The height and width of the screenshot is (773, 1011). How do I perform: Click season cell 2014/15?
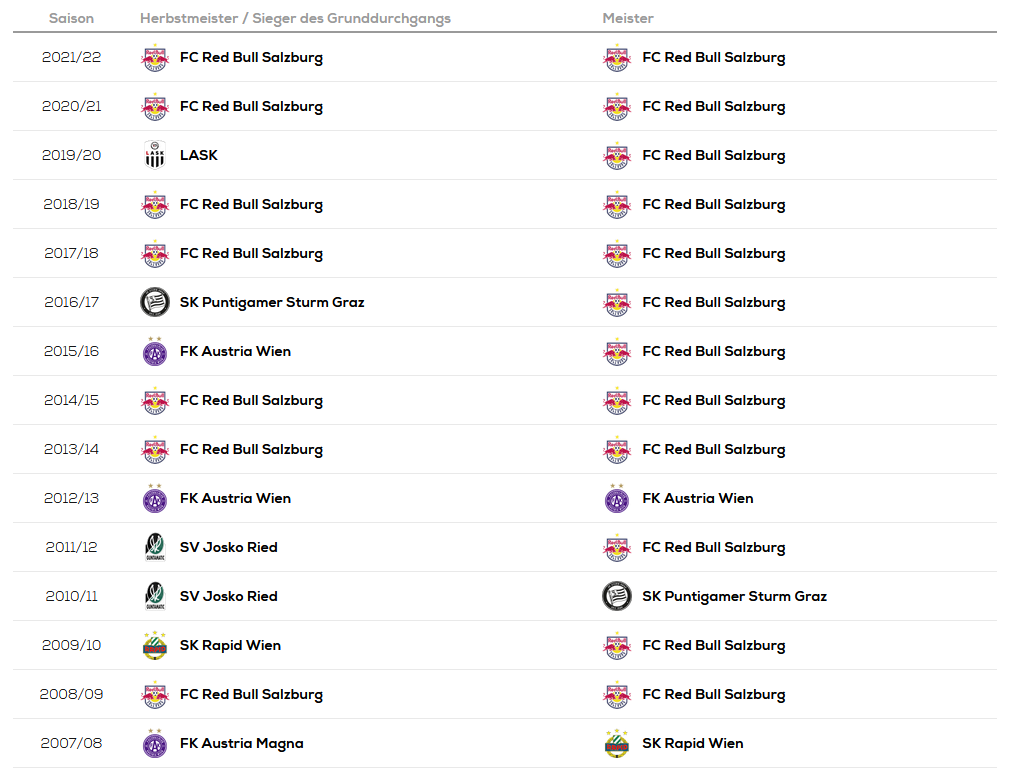pyautogui.click(x=72, y=400)
